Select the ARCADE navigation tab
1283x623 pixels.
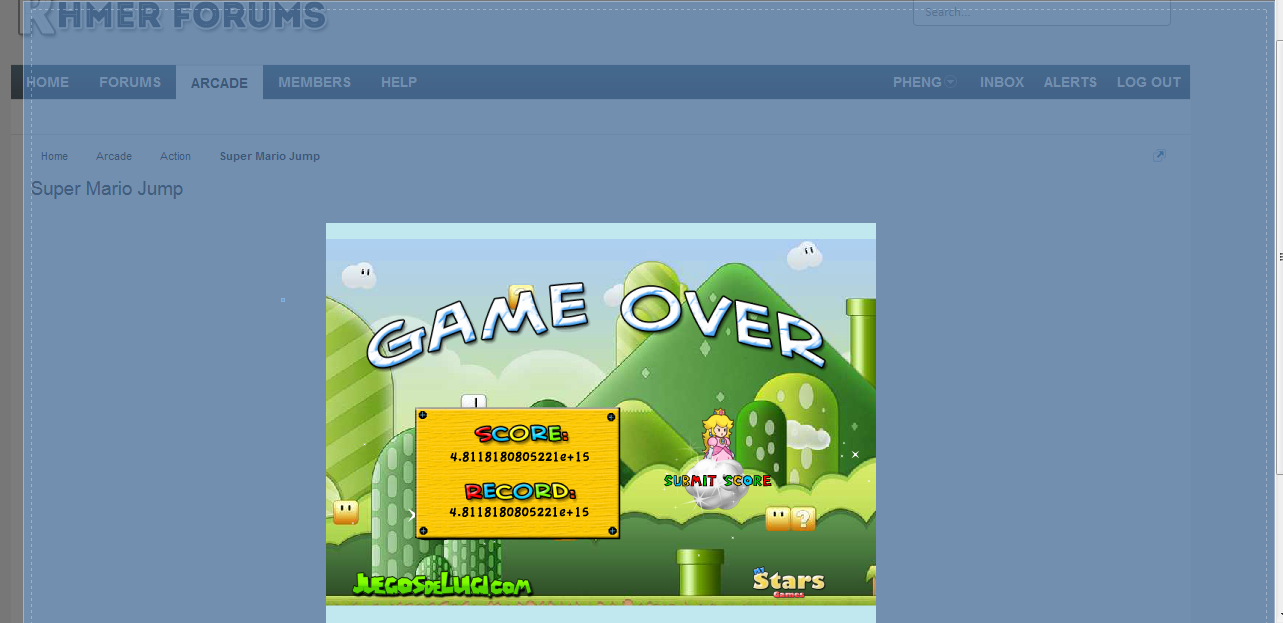(x=219, y=83)
